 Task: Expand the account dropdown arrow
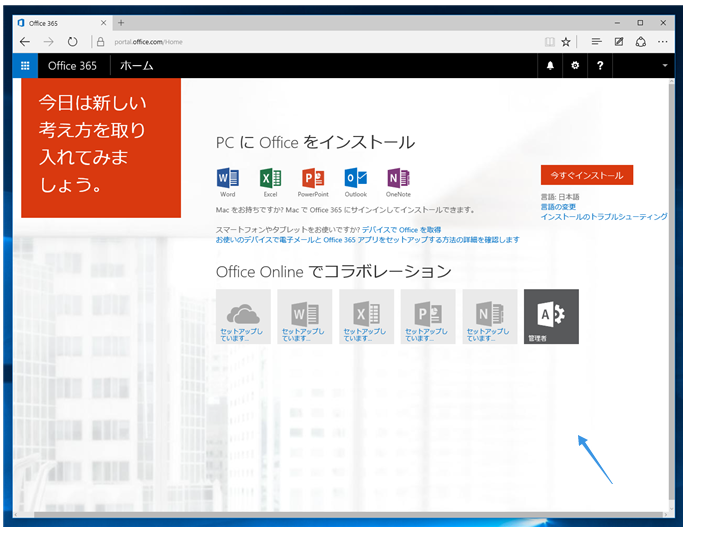(665, 66)
